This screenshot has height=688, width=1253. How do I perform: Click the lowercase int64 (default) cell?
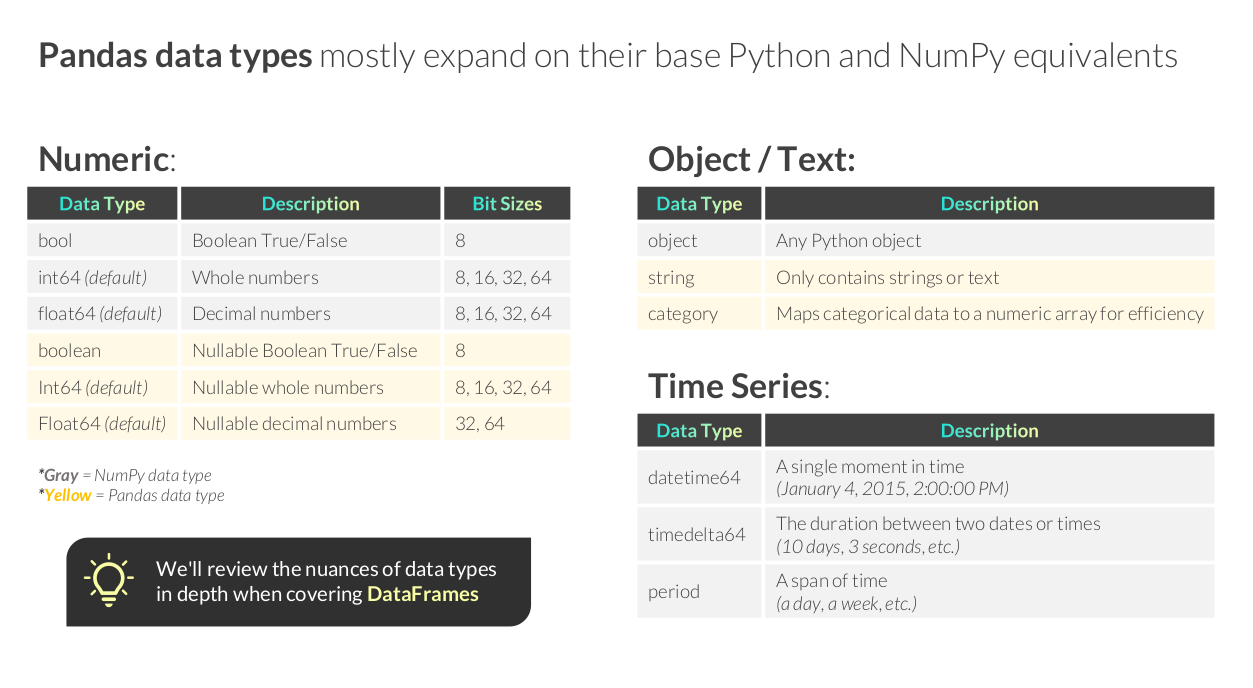coord(93,278)
